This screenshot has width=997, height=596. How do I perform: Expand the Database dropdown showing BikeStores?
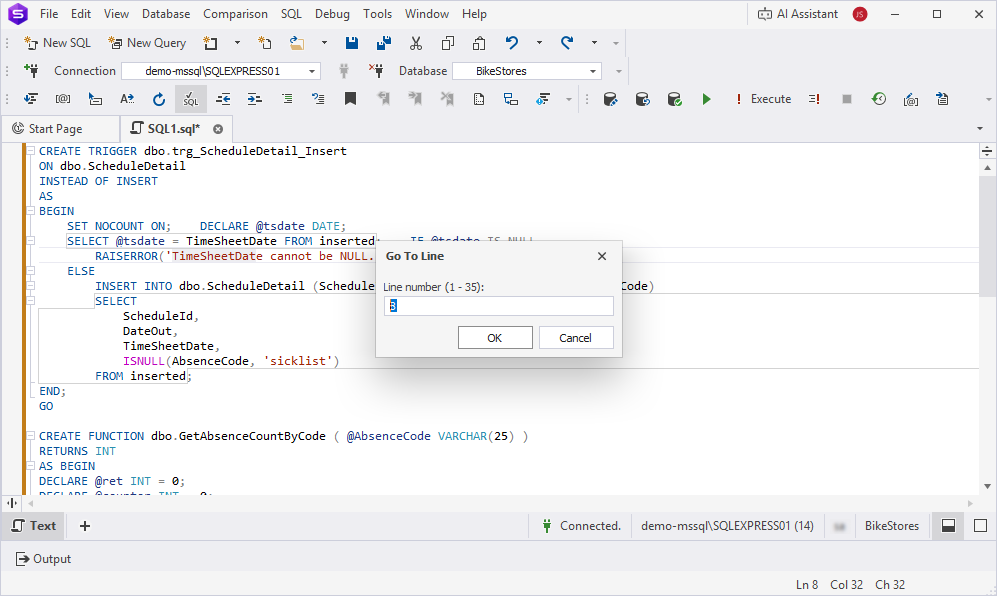(593, 71)
